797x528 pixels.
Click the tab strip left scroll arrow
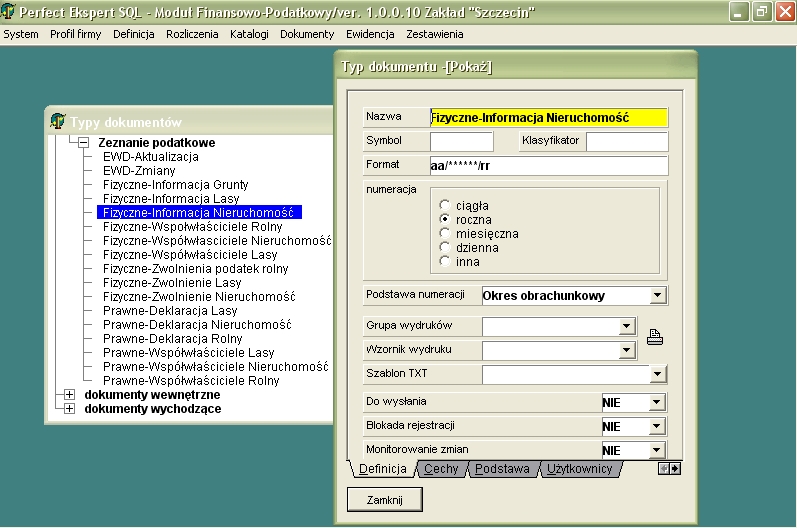pyautogui.click(x=664, y=469)
